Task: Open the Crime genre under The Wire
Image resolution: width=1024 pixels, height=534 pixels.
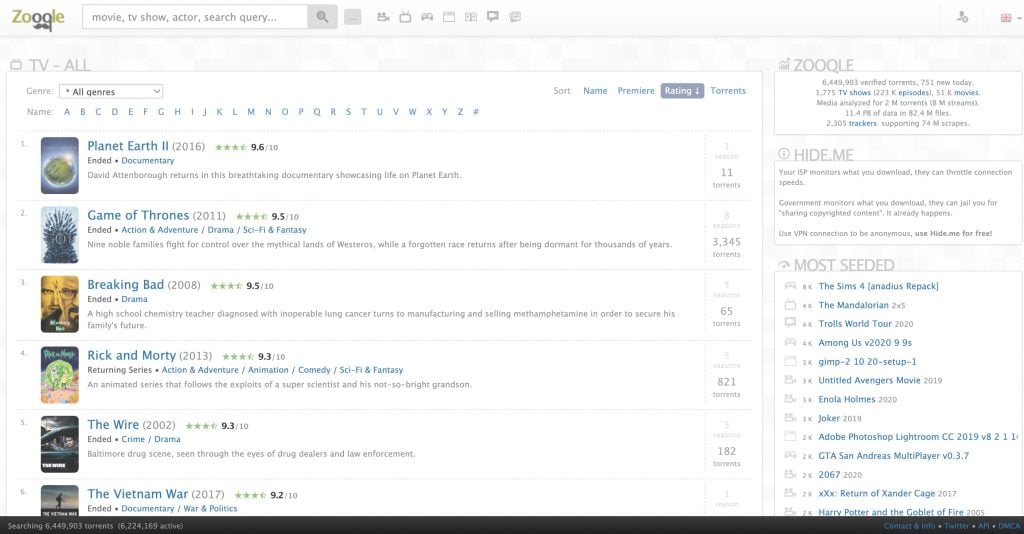Action: click(133, 439)
